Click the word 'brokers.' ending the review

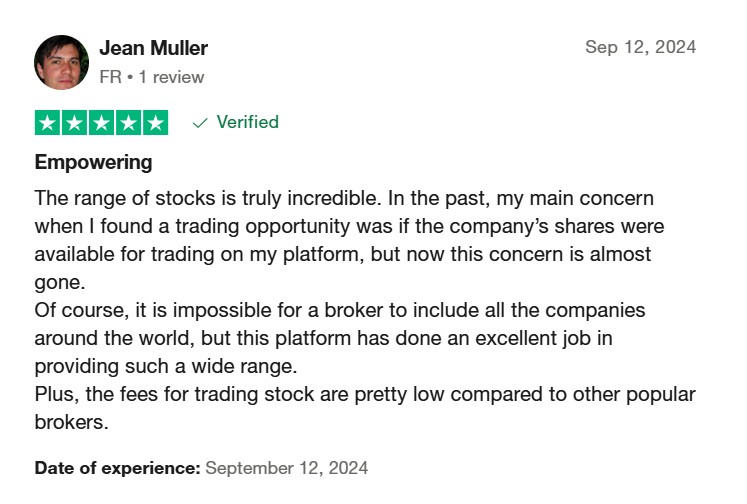pos(71,422)
